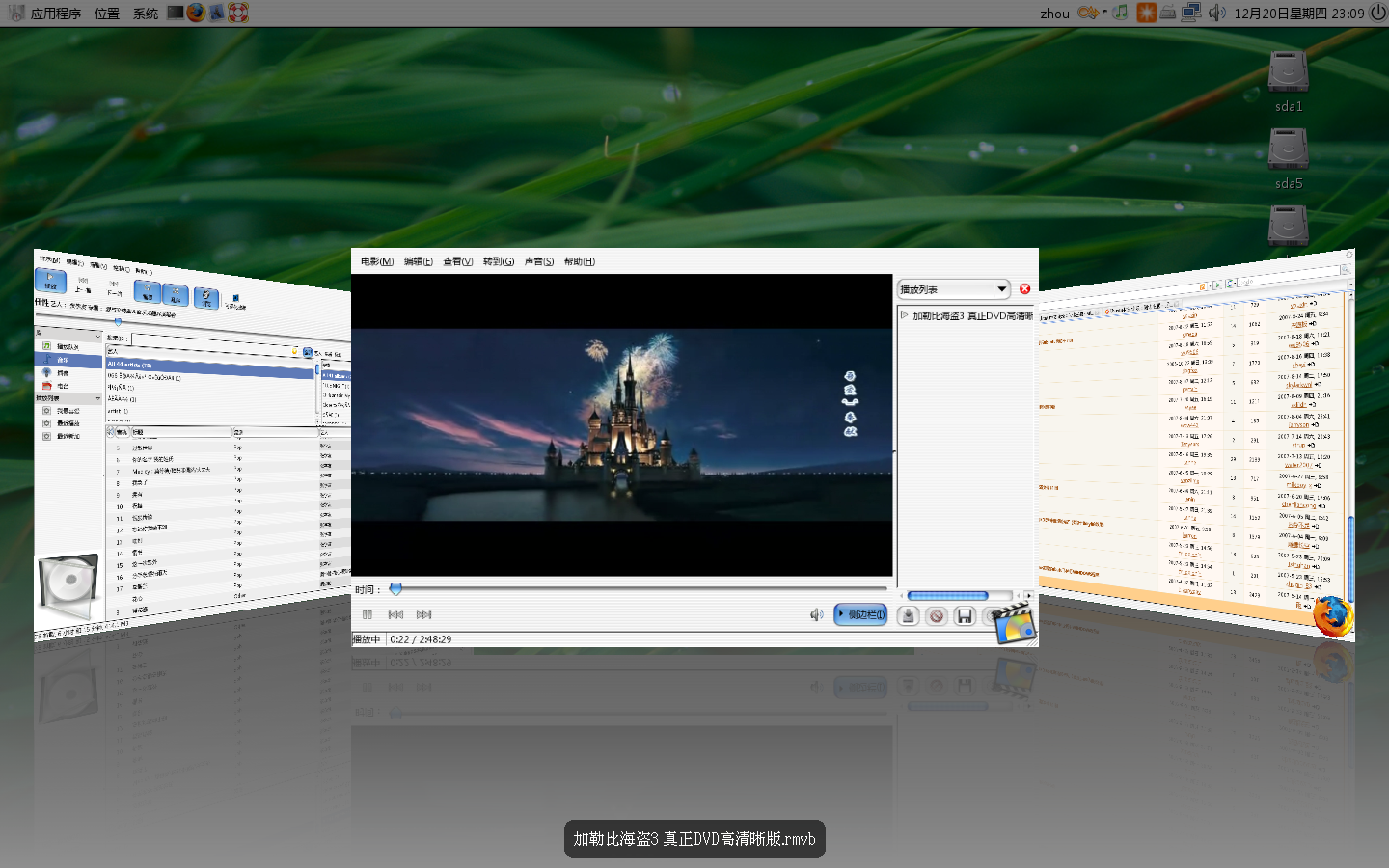Click the clapperboard app icon on the video player
Viewport: 1389px width, 868px height.
(x=1014, y=623)
